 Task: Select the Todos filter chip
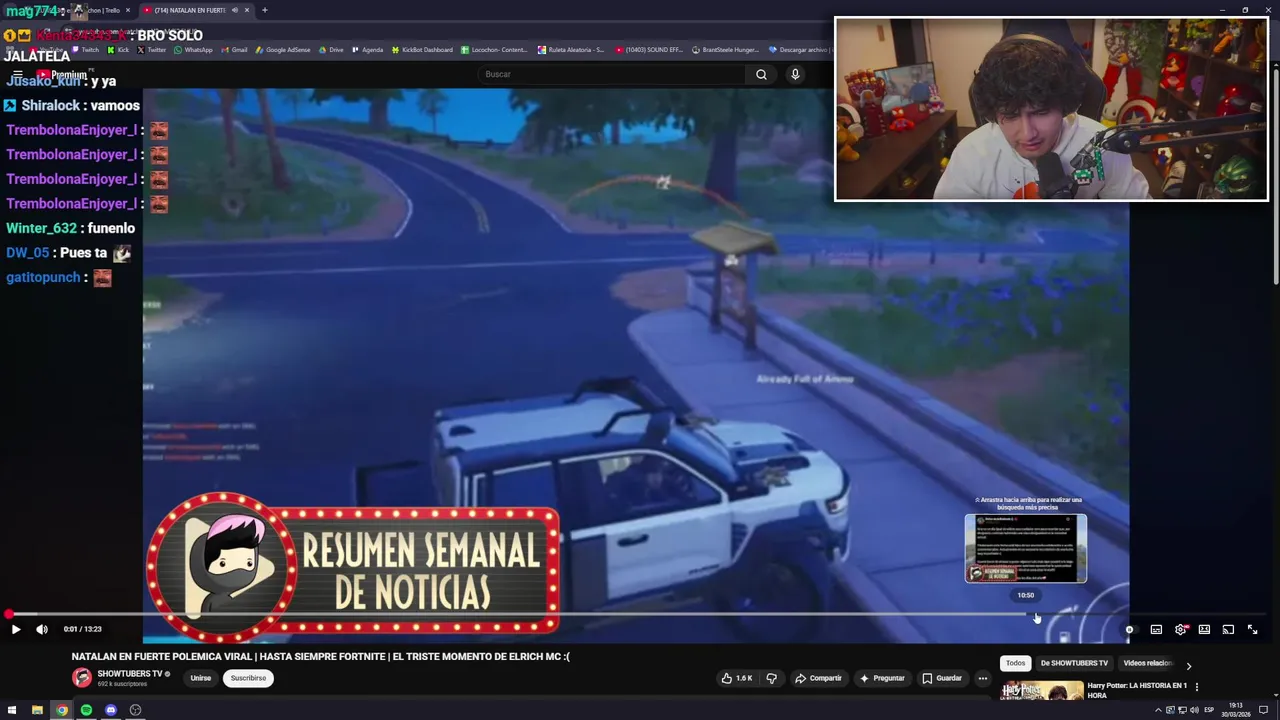click(1015, 663)
